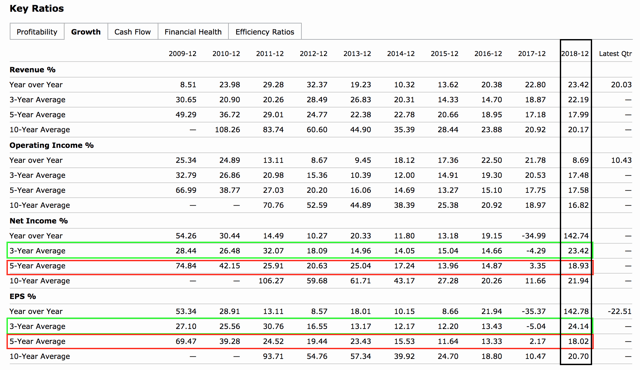Switch to the Efficiency Ratios tab
Viewport: 640px width, 370px height.
tap(265, 32)
